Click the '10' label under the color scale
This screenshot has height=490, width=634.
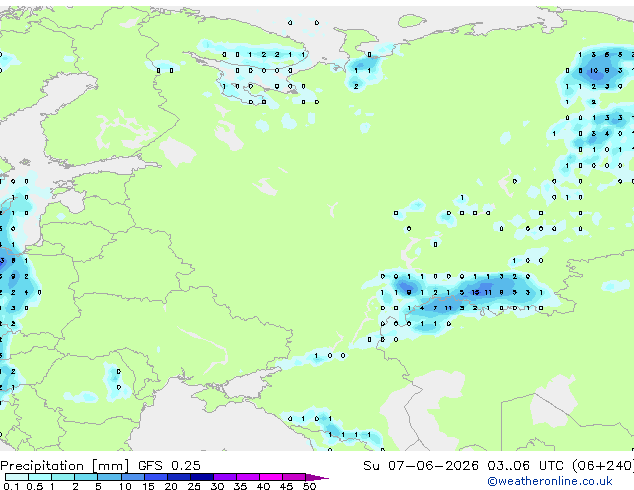pyautogui.click(x=125, y=486)
